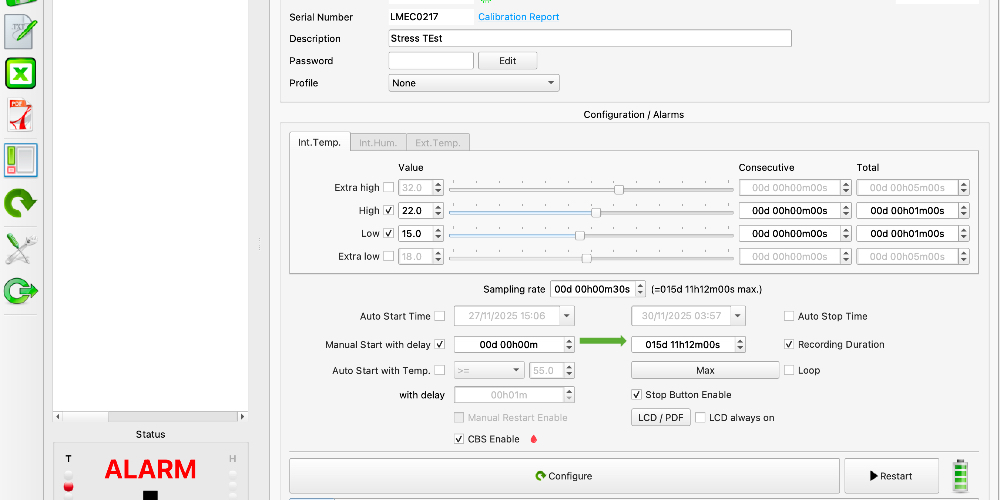The height and width of the screenshot is (500, 1000).
Task: Click the High value 22.0 stepper
Action: [438, 210]
